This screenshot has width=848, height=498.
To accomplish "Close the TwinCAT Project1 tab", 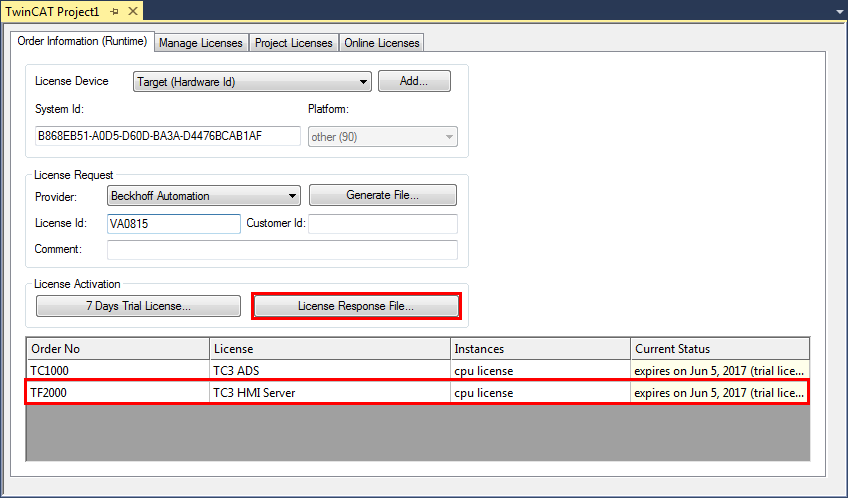I will click(132, 11).
